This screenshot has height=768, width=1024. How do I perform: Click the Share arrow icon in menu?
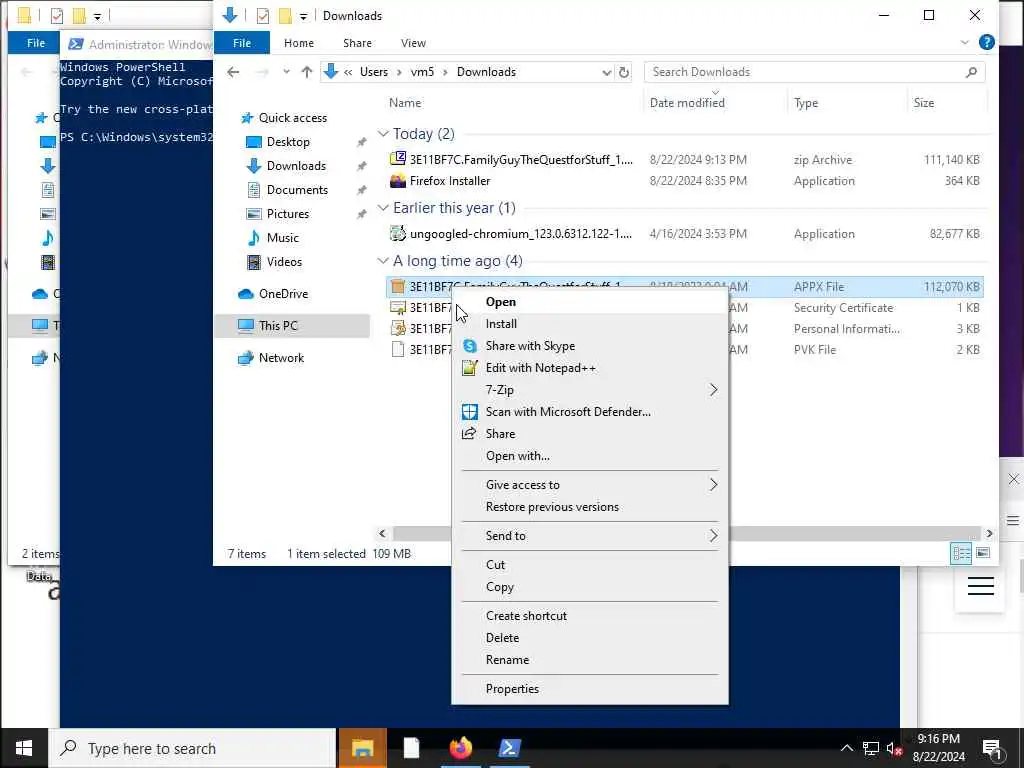[x=469, y=434]
